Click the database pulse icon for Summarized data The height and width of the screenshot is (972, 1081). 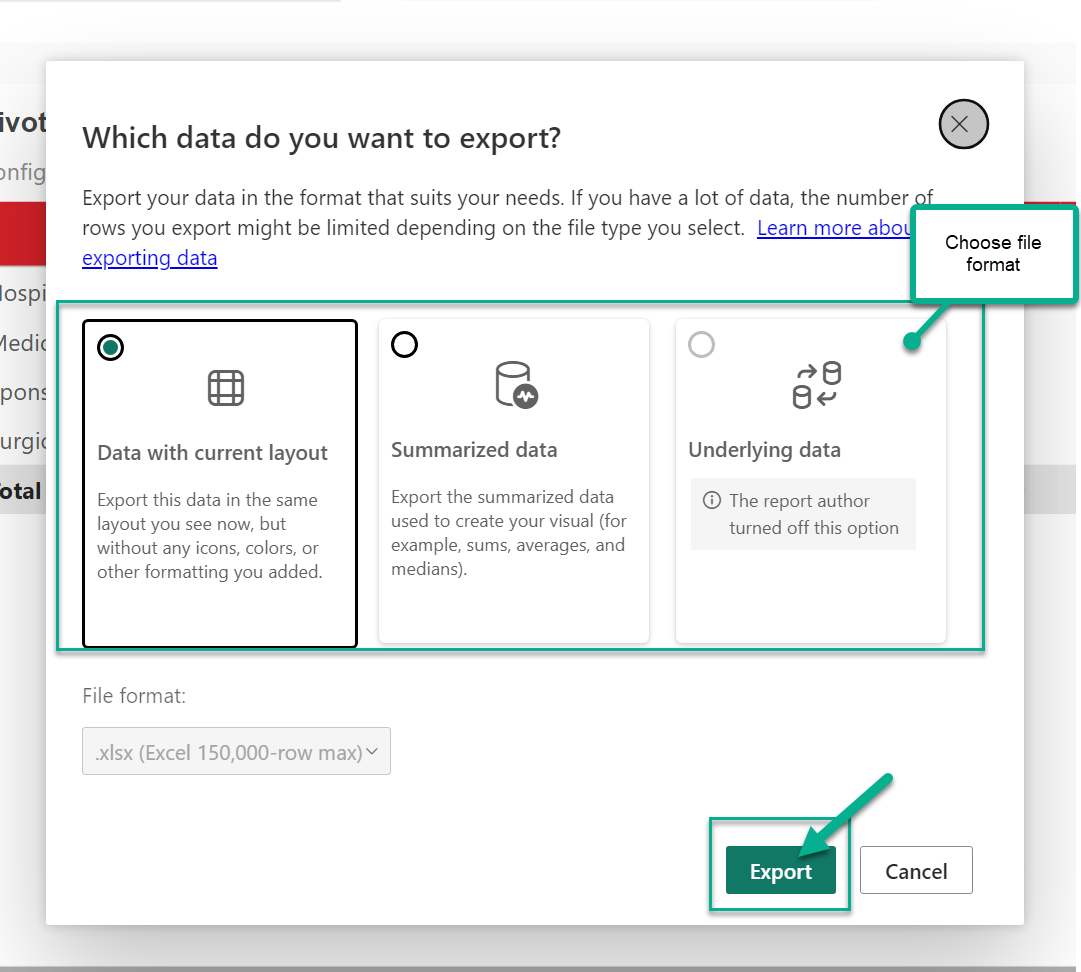tap(516, 385)
